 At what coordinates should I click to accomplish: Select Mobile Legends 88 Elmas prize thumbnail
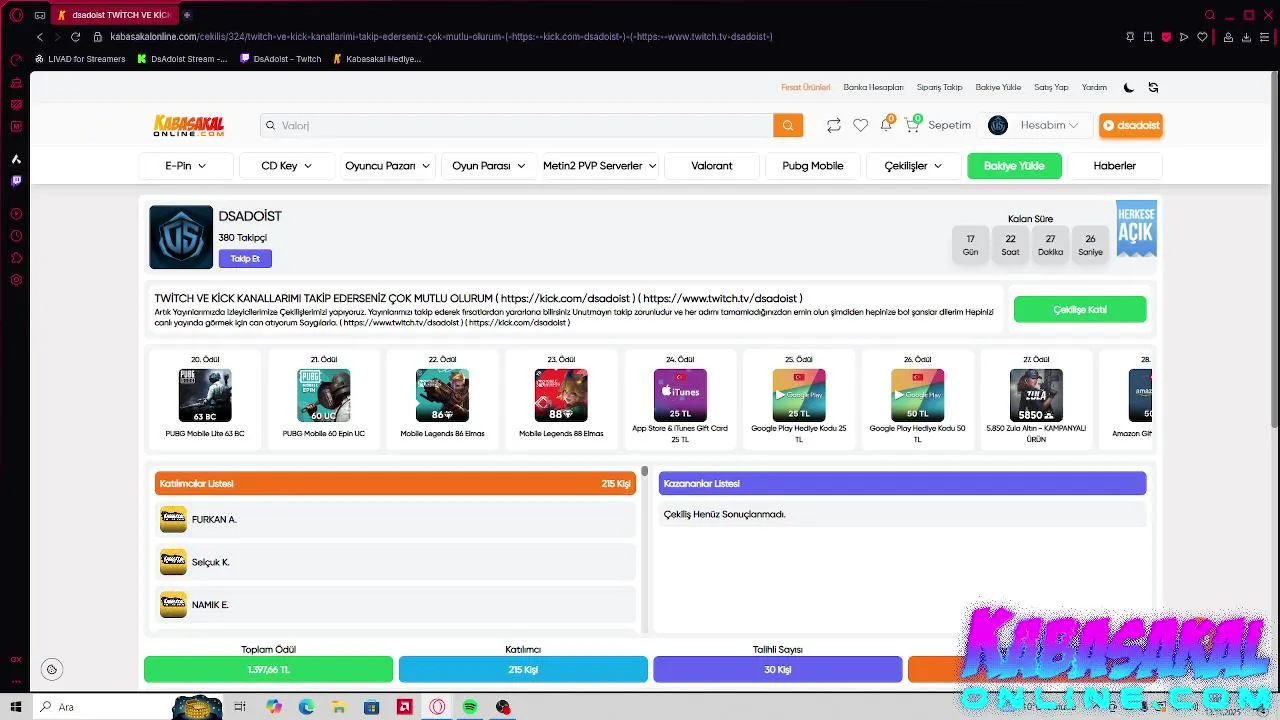tap(561, 397)
